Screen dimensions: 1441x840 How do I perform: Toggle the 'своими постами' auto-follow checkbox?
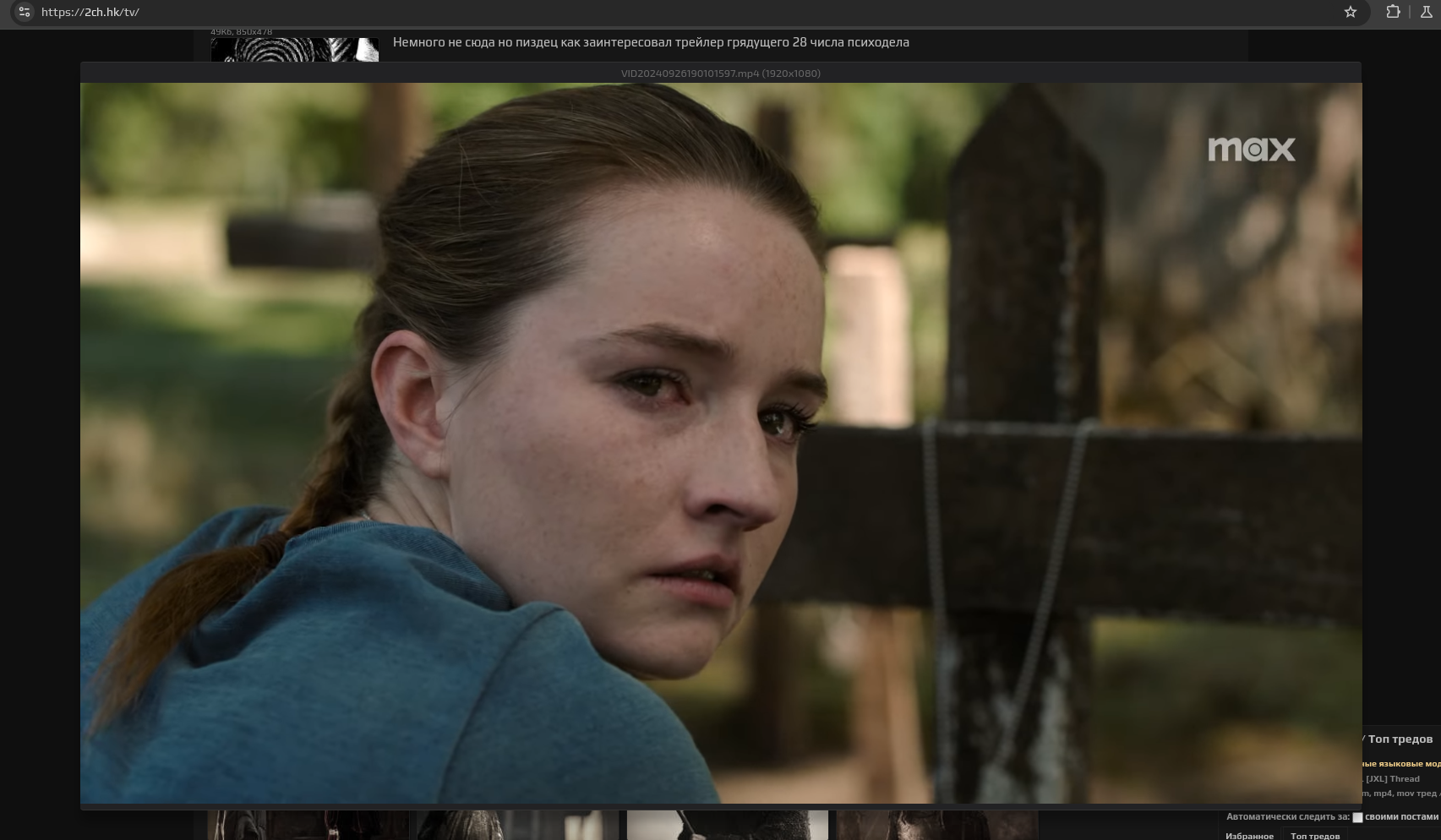point(1357,817)
